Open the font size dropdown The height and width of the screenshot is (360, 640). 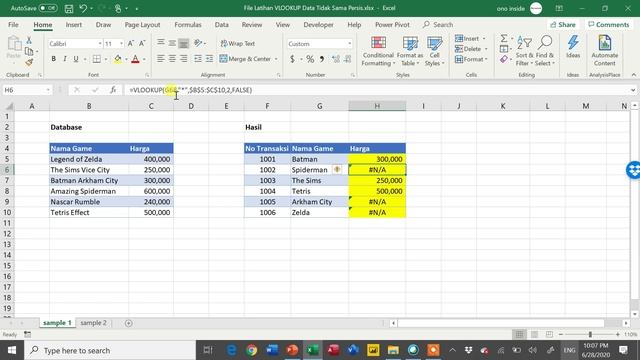[121, 44]
